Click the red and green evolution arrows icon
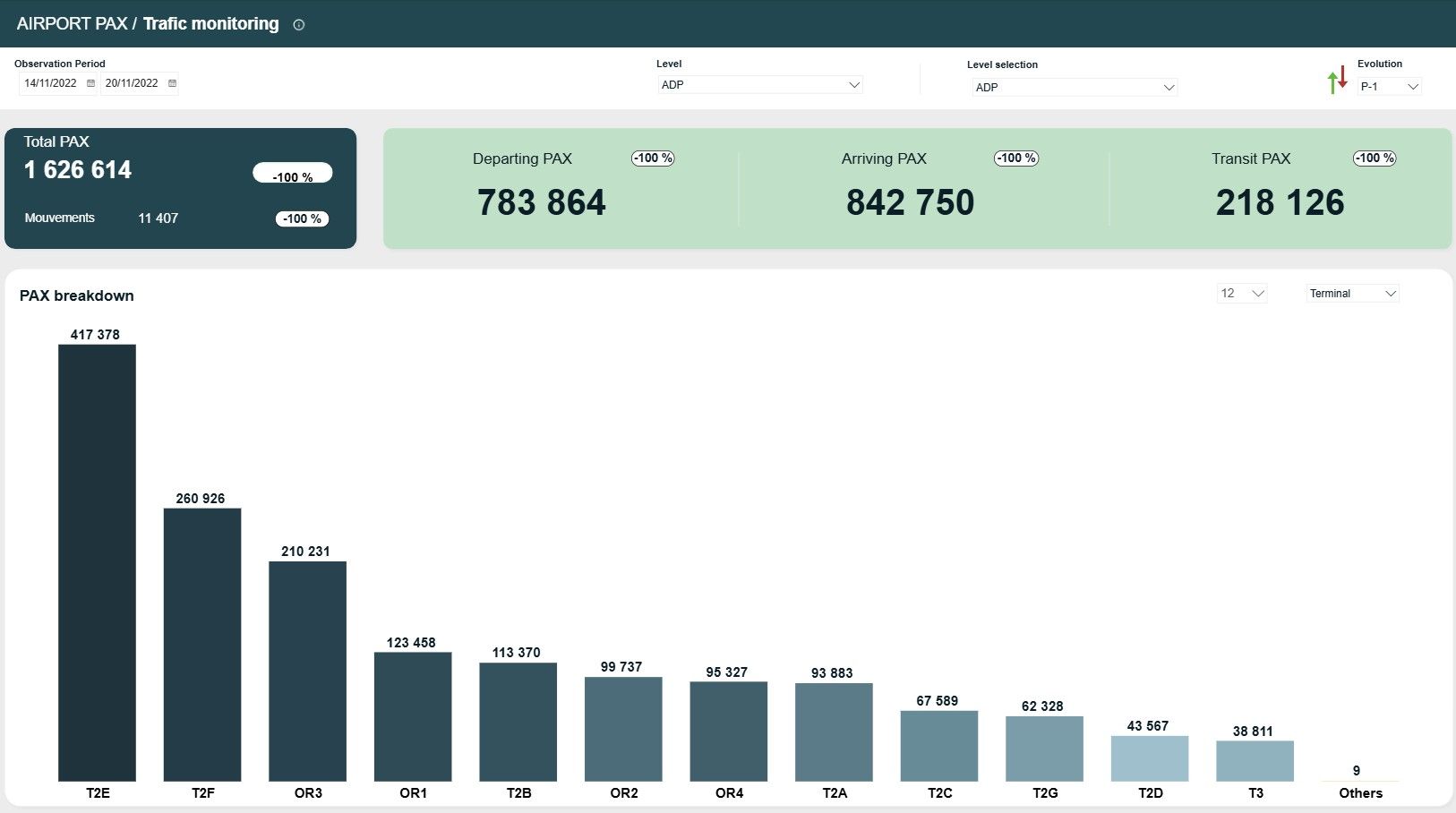The height and width of the screenshot is (813, 1456). (x=1338, y=80)
